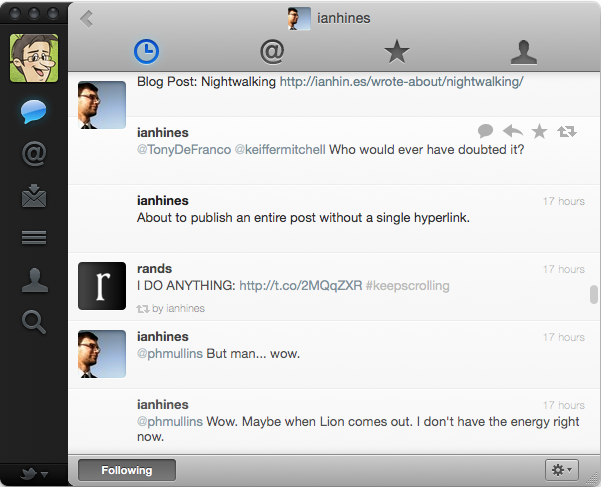Click @phmullins in 'But man... wow' tweet
The width and height of the screenshot is (601, 487).
coord(170,354)
